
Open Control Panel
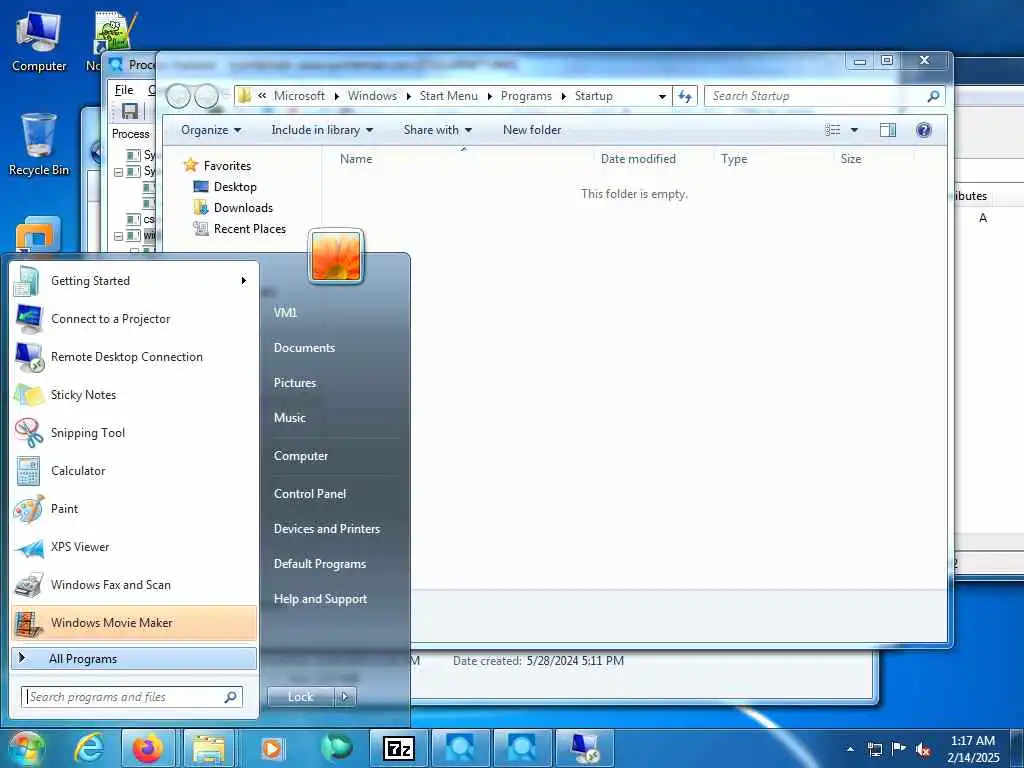(310, 494)
